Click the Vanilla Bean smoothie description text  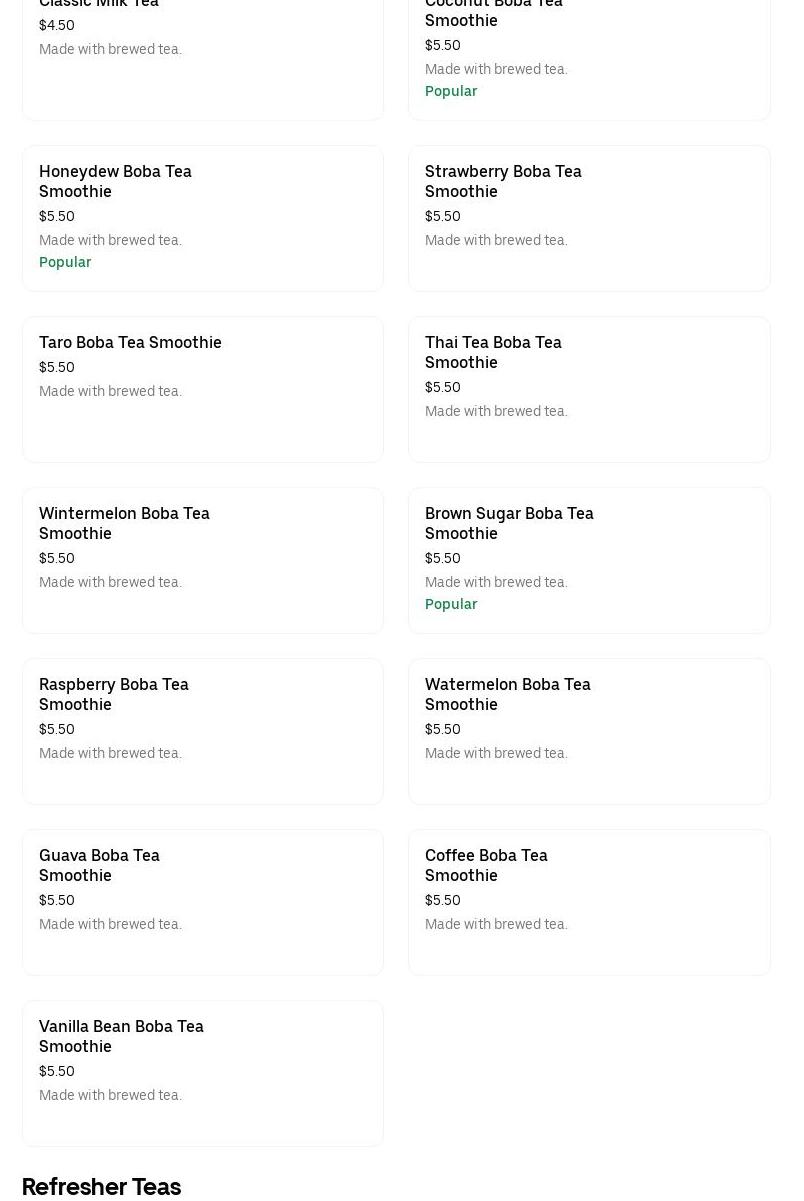coord(110,1095)
